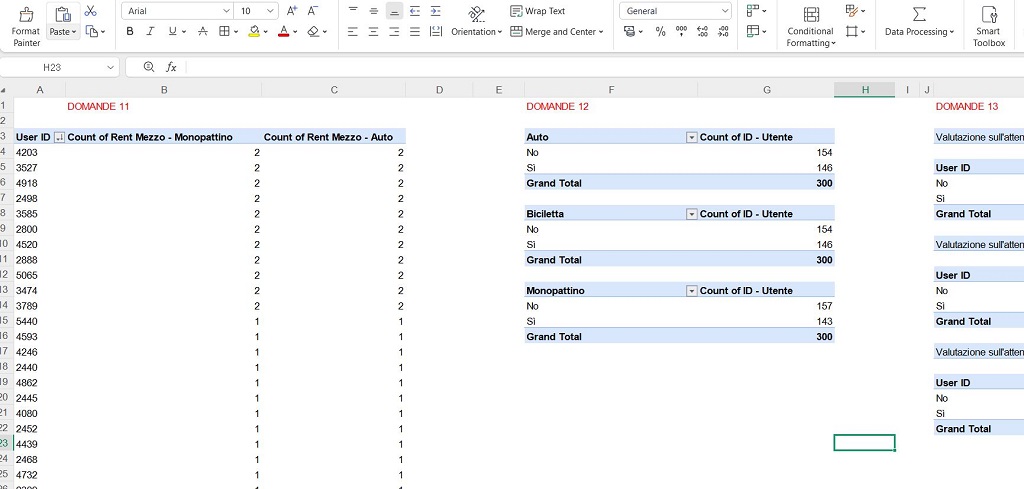Align text to top of cell

click(353, 11)
